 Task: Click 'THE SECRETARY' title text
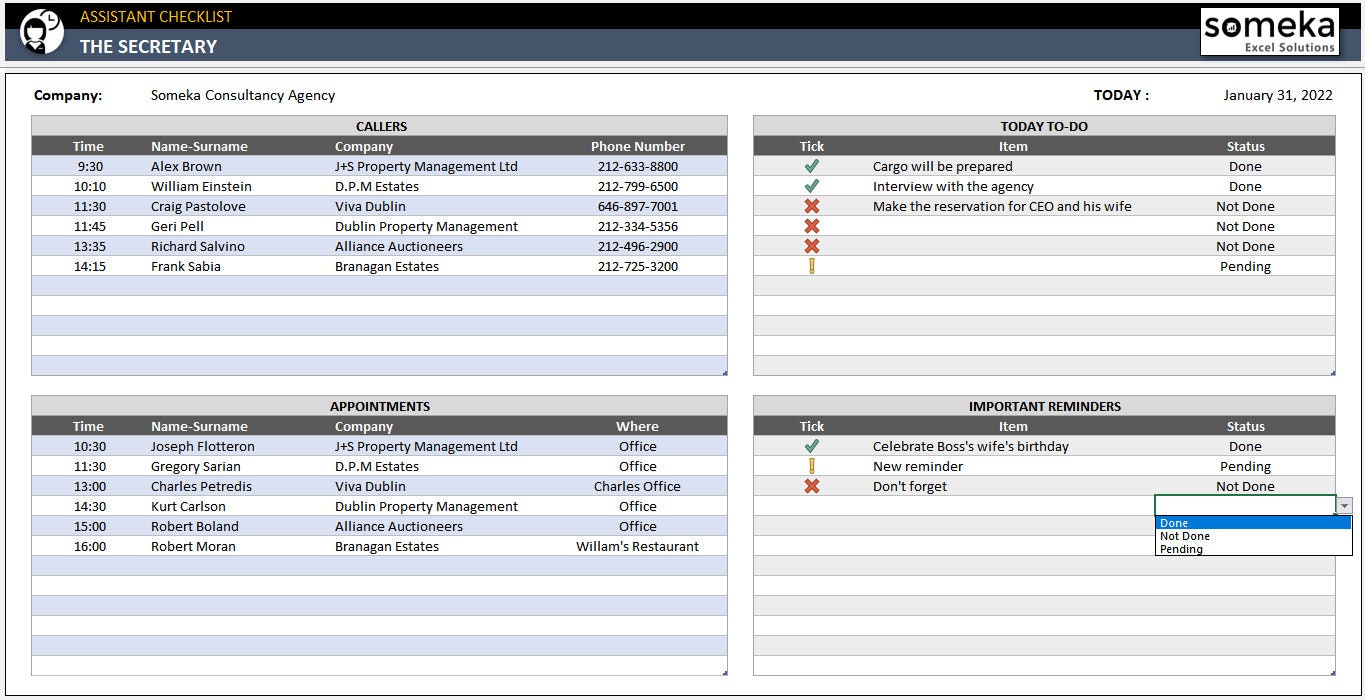pos(147,46)
